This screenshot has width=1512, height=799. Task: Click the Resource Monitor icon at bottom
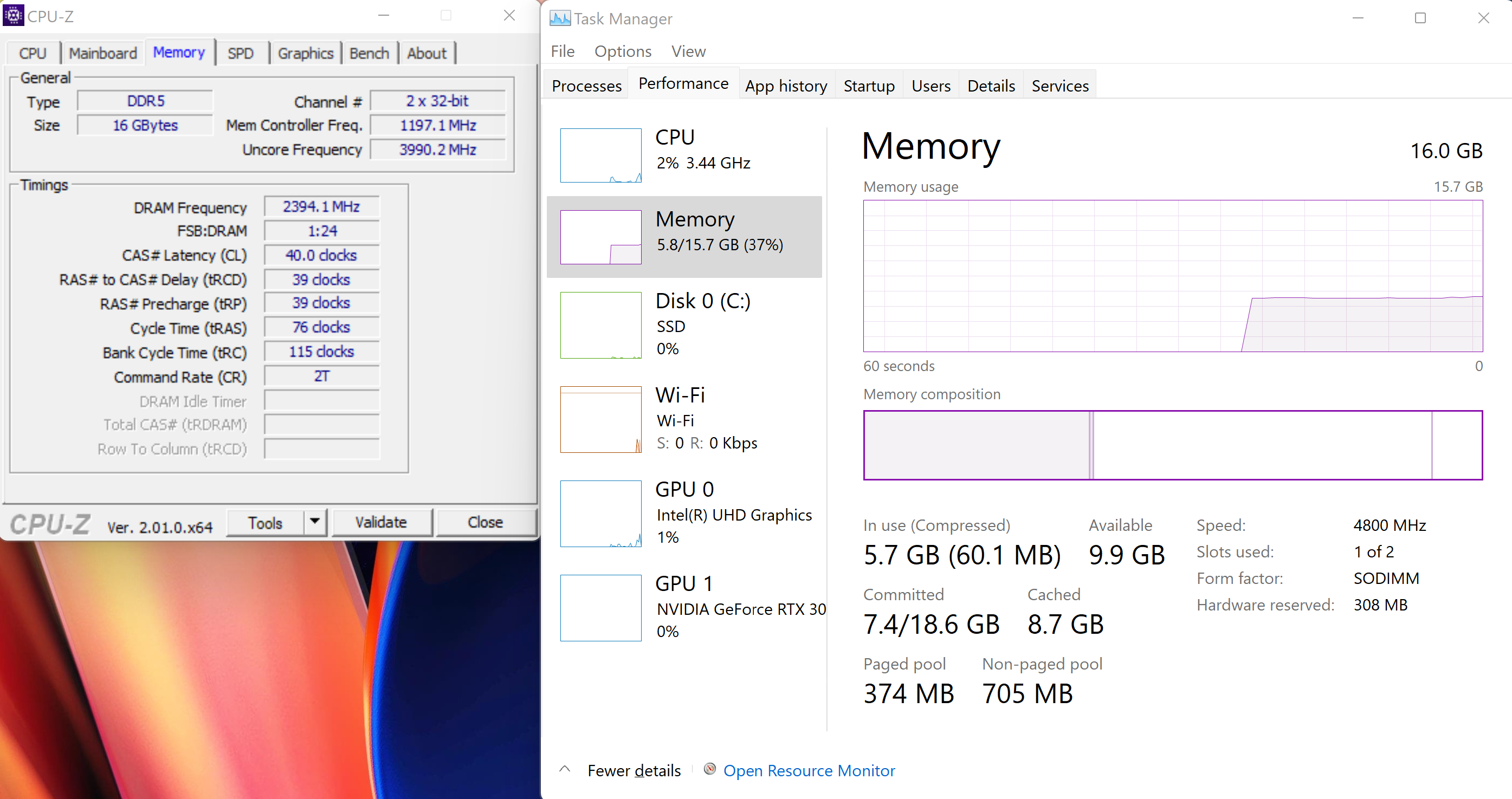tap(709, 769)
